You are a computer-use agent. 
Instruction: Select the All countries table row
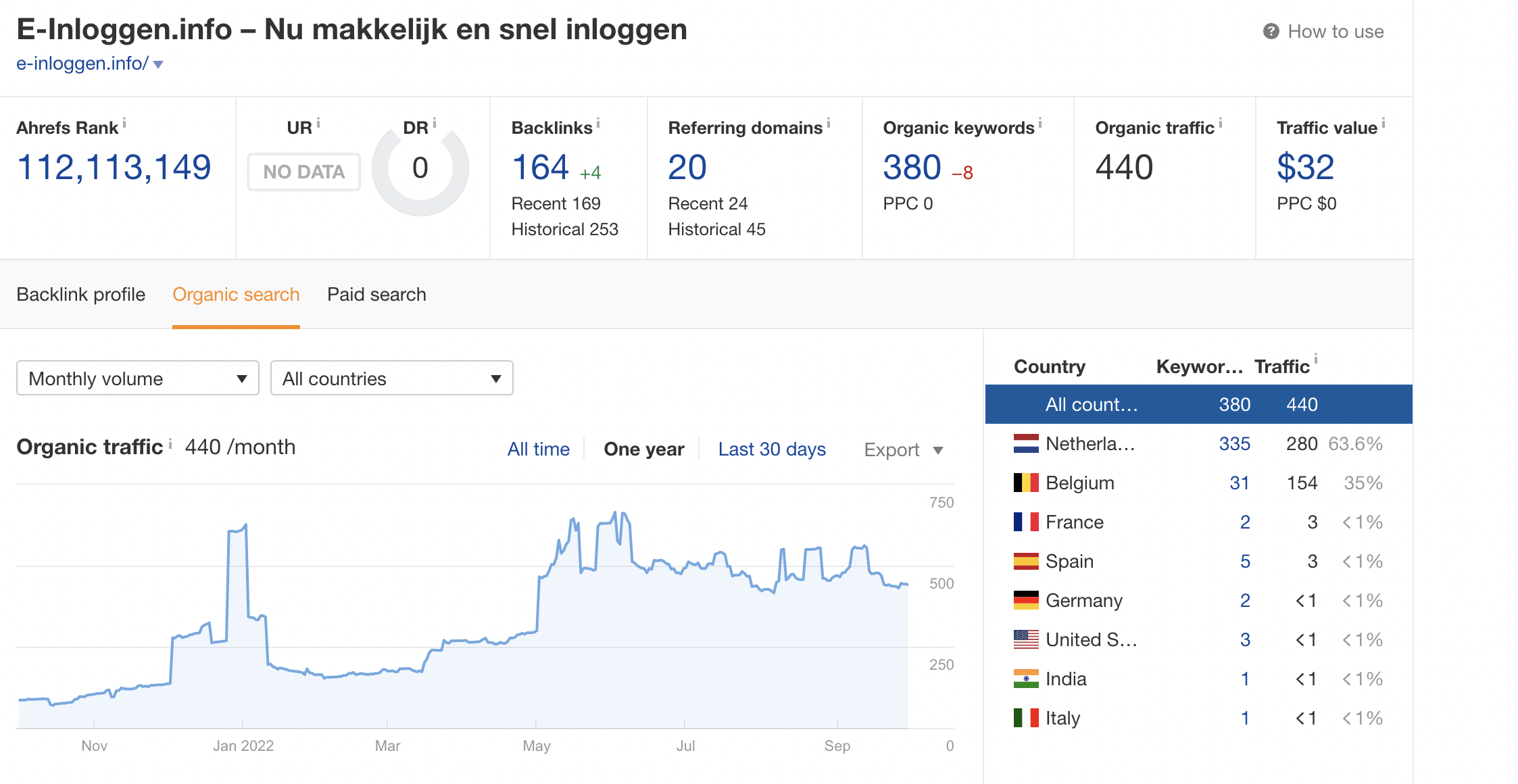coord(1199,404)
